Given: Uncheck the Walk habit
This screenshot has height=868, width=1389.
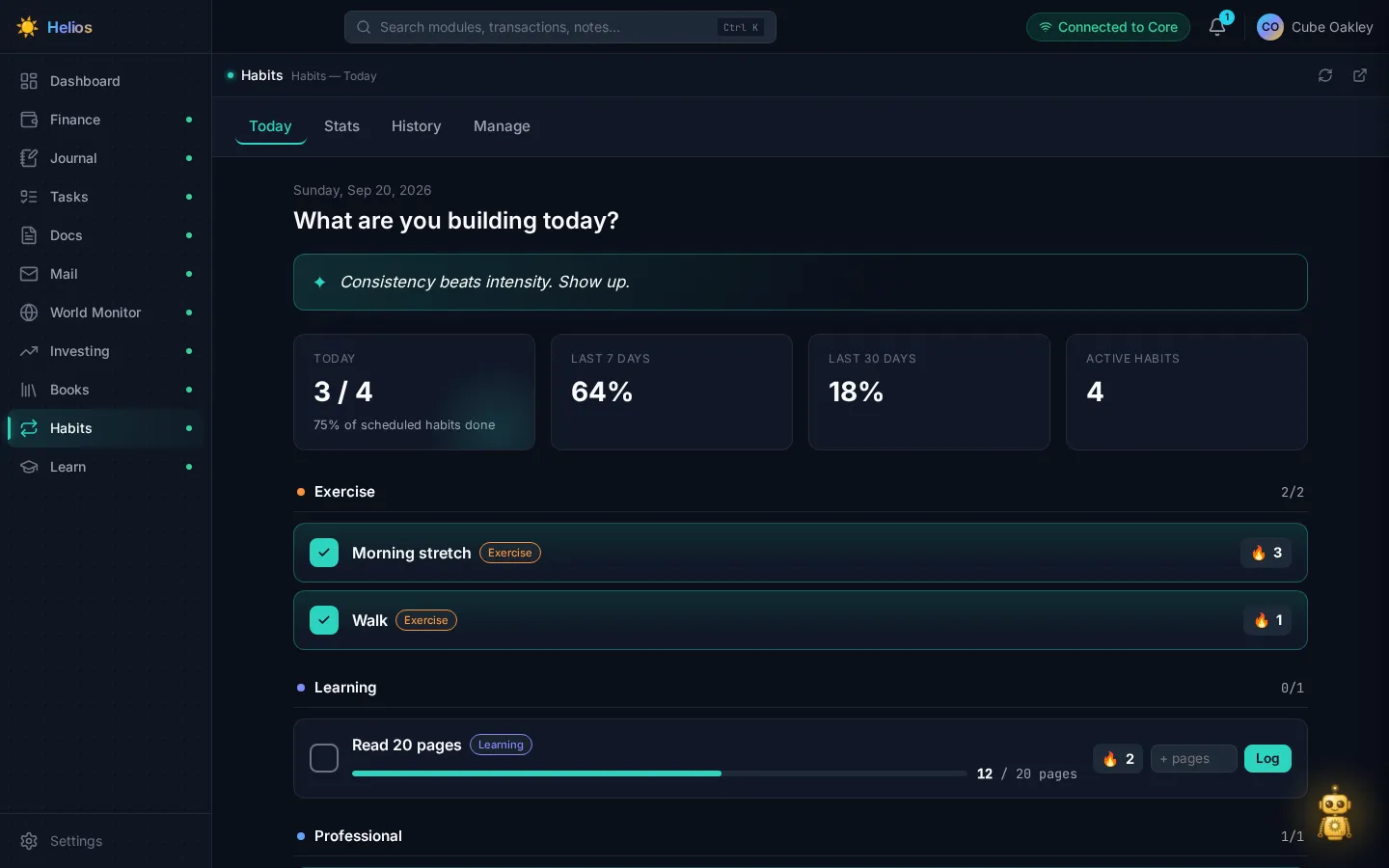Looking at the screenshot, I should point(324,620).
